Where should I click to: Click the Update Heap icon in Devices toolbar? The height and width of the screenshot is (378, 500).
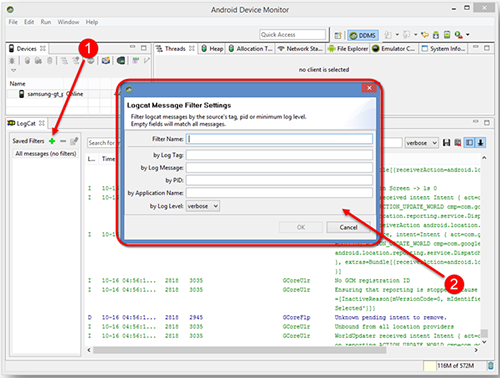27,61
